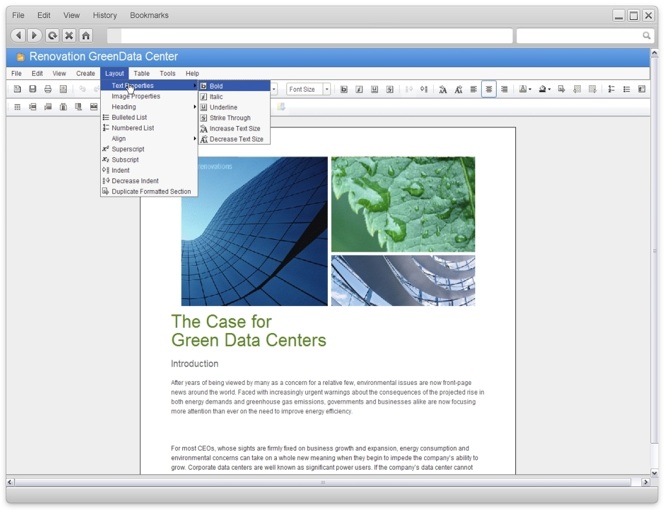The height and width of the screenshot is (515, 664).
Task: Click the 'The Case for Green Data Centers' heading
Action: (249, 331)
